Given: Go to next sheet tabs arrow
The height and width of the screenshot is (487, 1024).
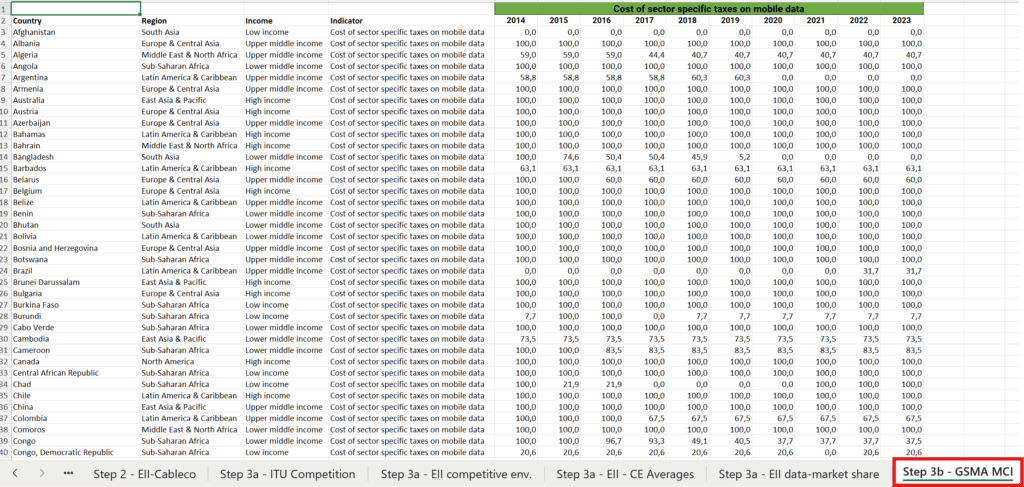Looking at the screenshot, I should pyautogui.click(x=42, y=473).
